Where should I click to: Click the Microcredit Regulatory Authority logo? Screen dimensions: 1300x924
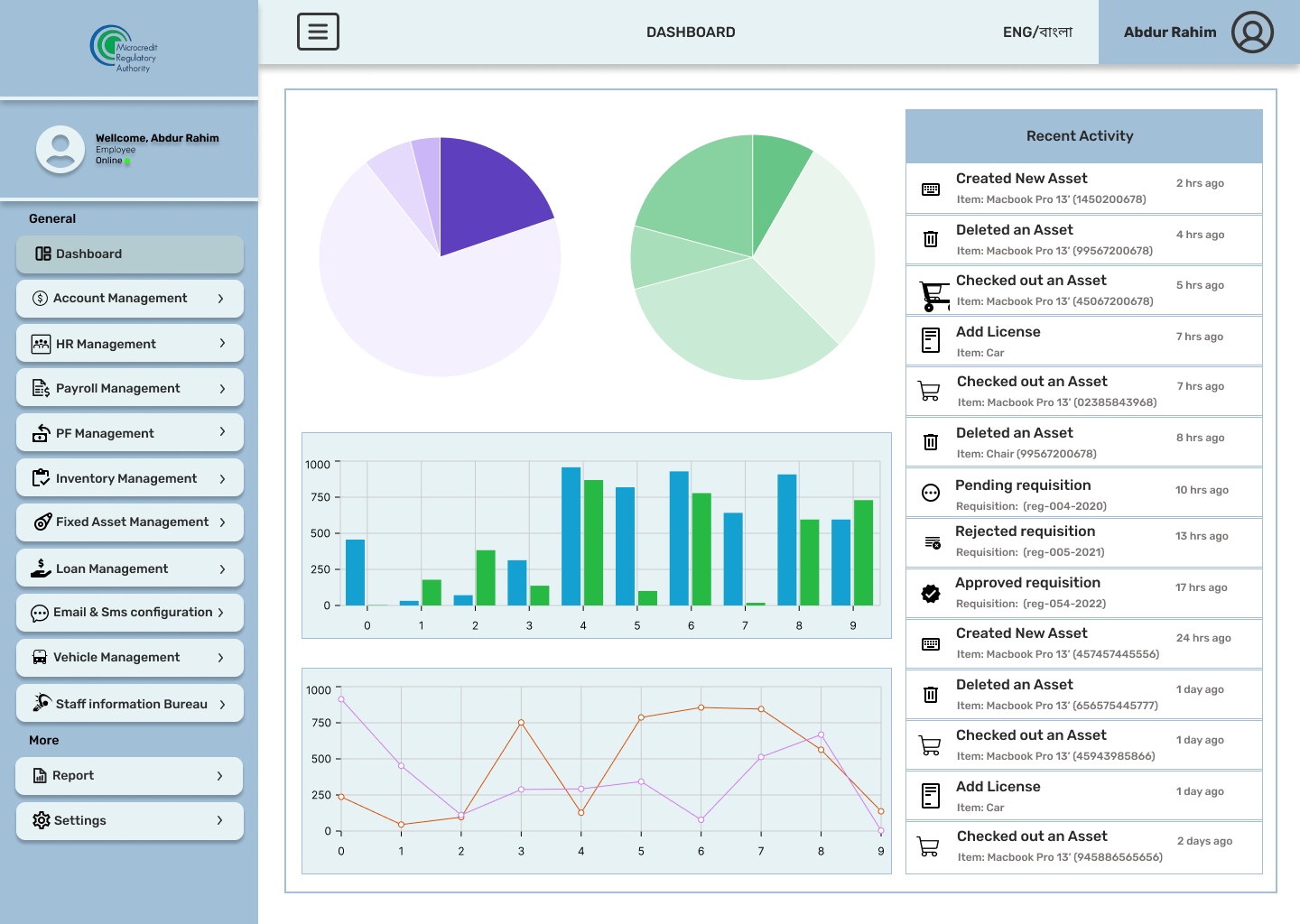click(x=125, y=49)
